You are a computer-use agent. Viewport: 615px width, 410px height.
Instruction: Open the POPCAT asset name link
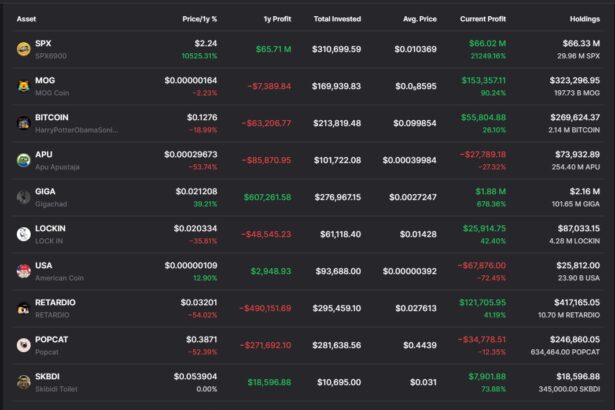51,339
